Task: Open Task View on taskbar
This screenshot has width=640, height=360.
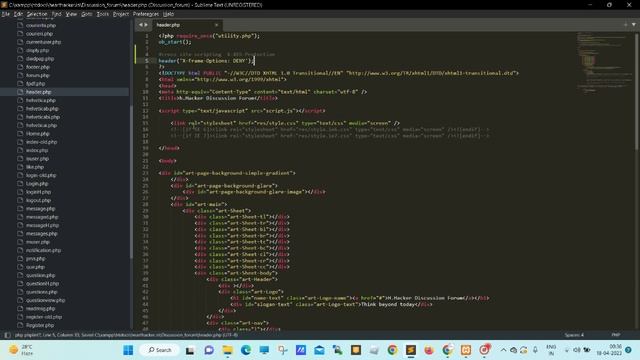Action: tap(190, 350)
